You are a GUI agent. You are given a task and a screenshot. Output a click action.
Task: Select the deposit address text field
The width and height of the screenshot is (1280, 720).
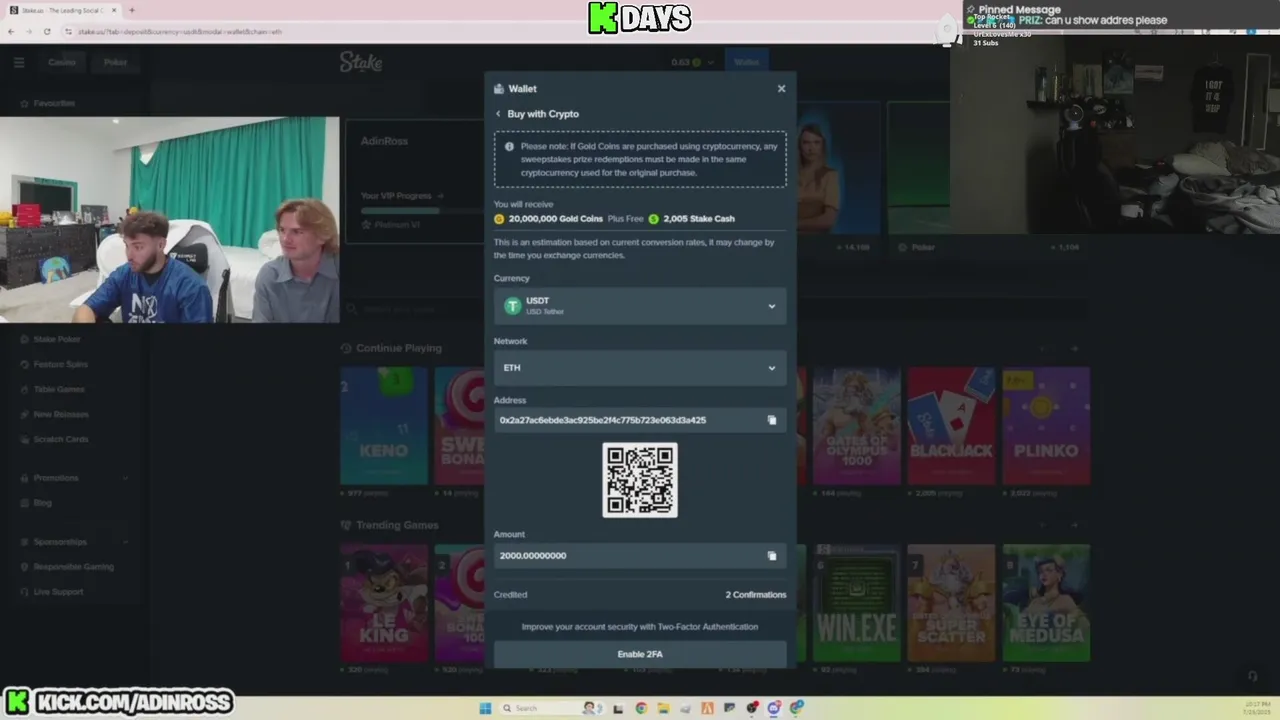[628, 420]
